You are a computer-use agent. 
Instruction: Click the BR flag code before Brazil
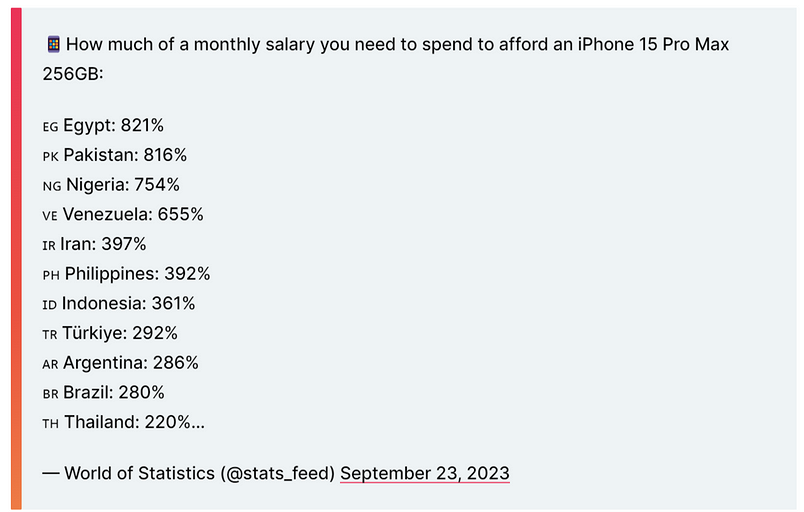click(50, 393)
